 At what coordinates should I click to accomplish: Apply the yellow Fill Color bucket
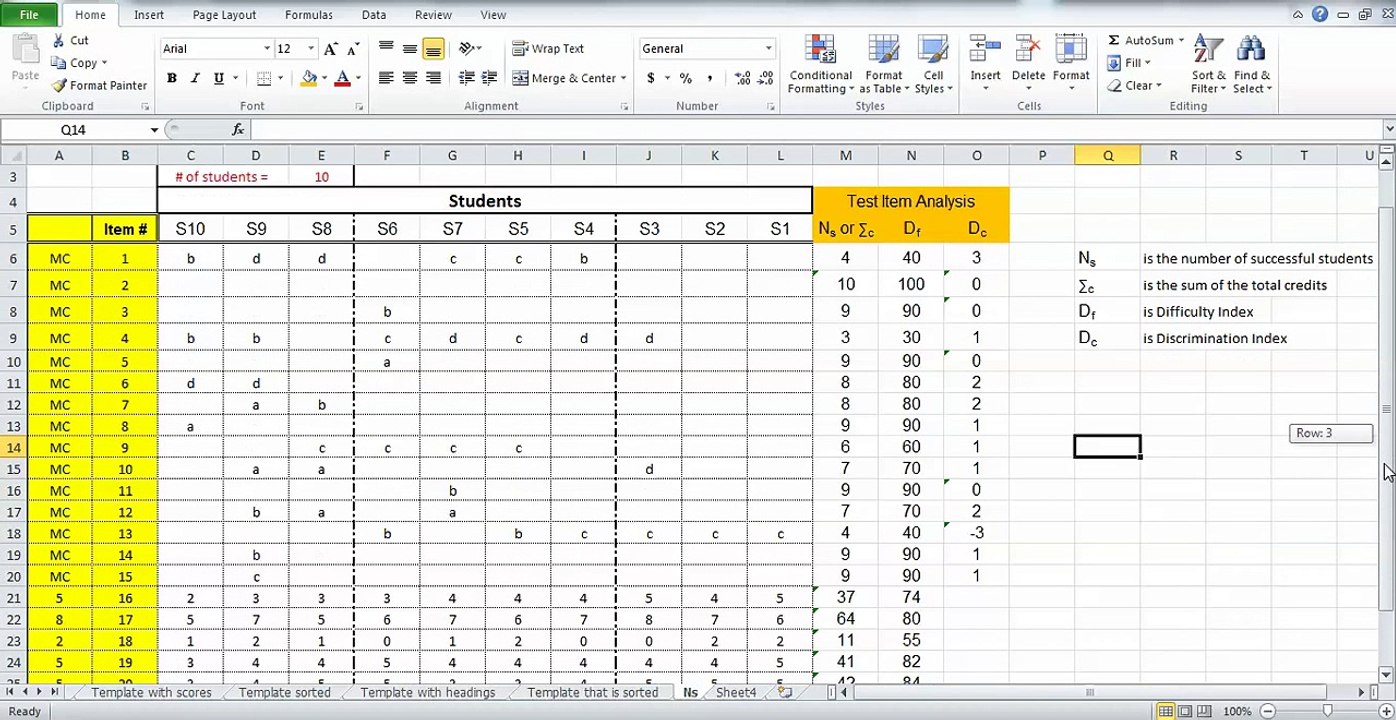(x=309, y=78)
